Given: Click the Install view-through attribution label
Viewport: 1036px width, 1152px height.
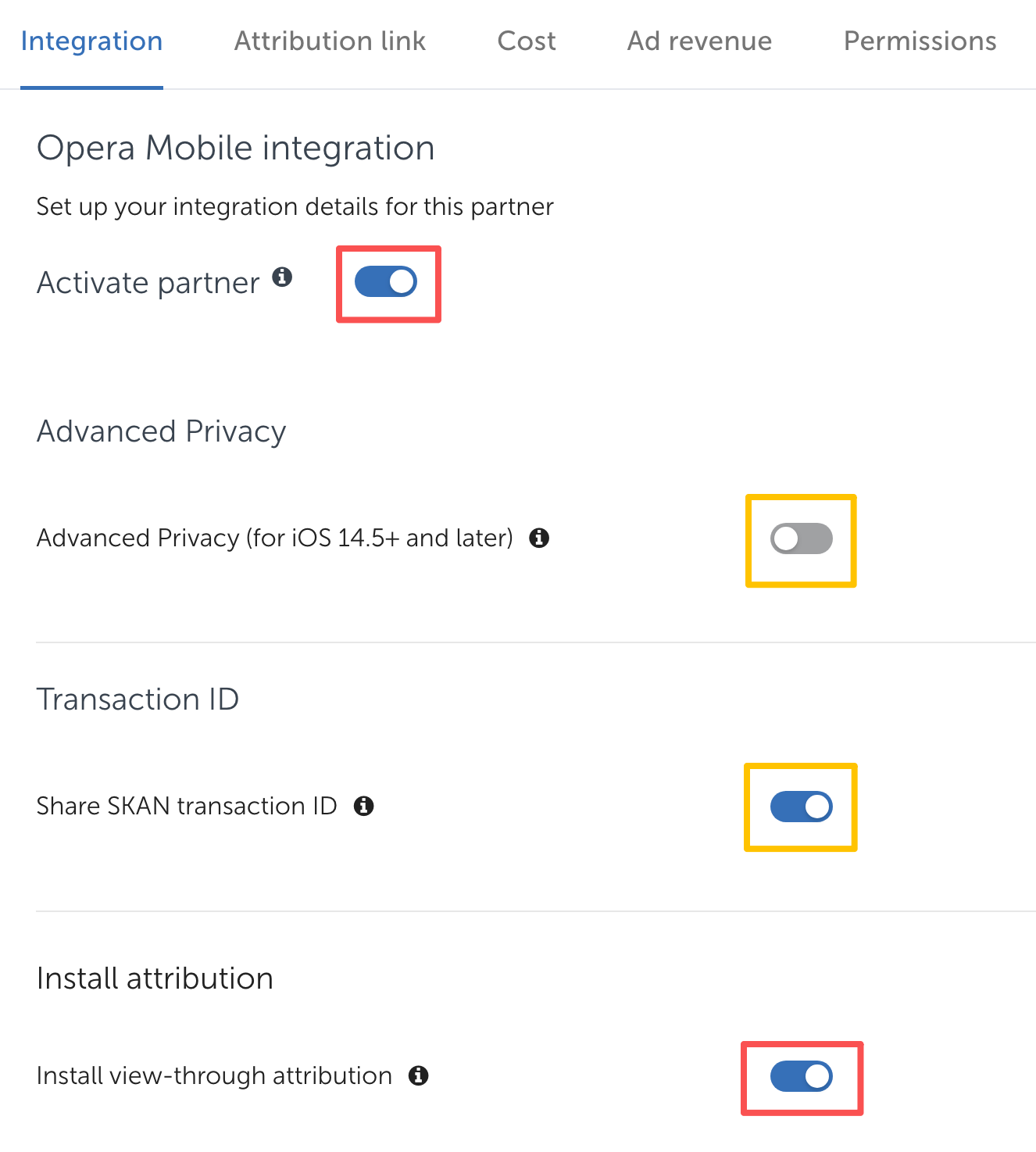Looking at the screenshot, I should pyautogui.click(x=214, y=1075).
